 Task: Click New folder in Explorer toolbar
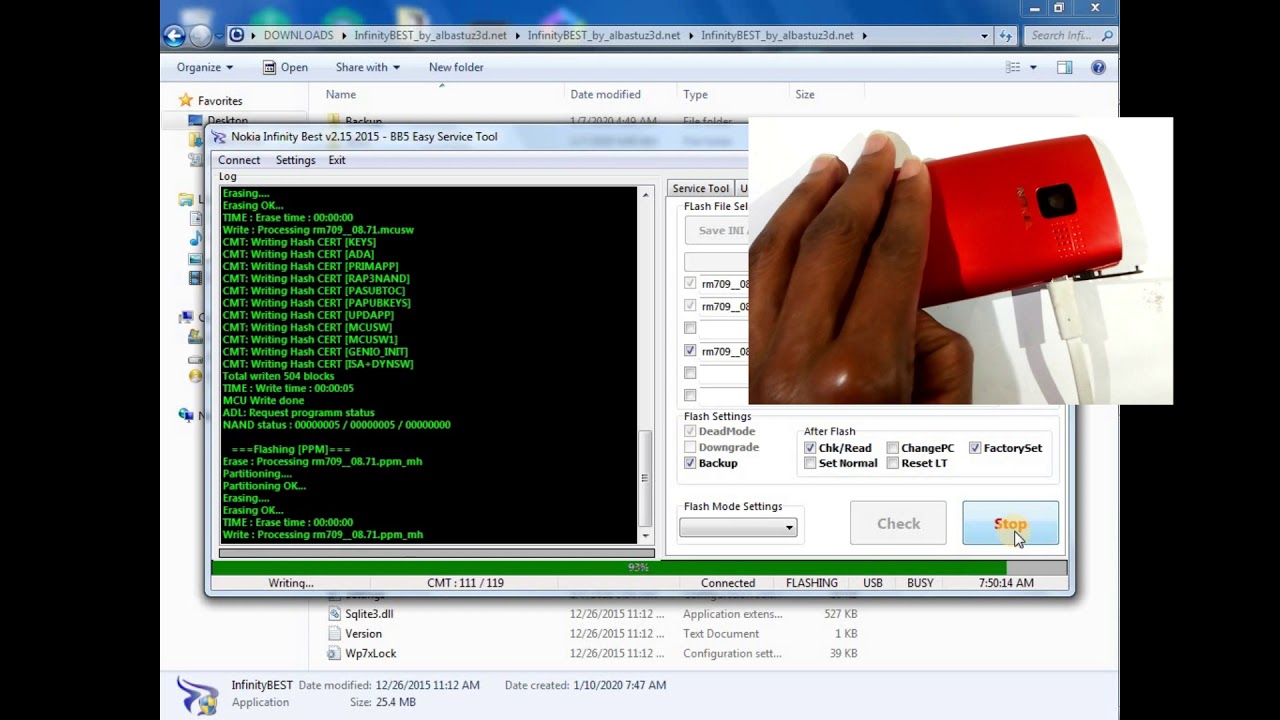(x=456, y=67)
